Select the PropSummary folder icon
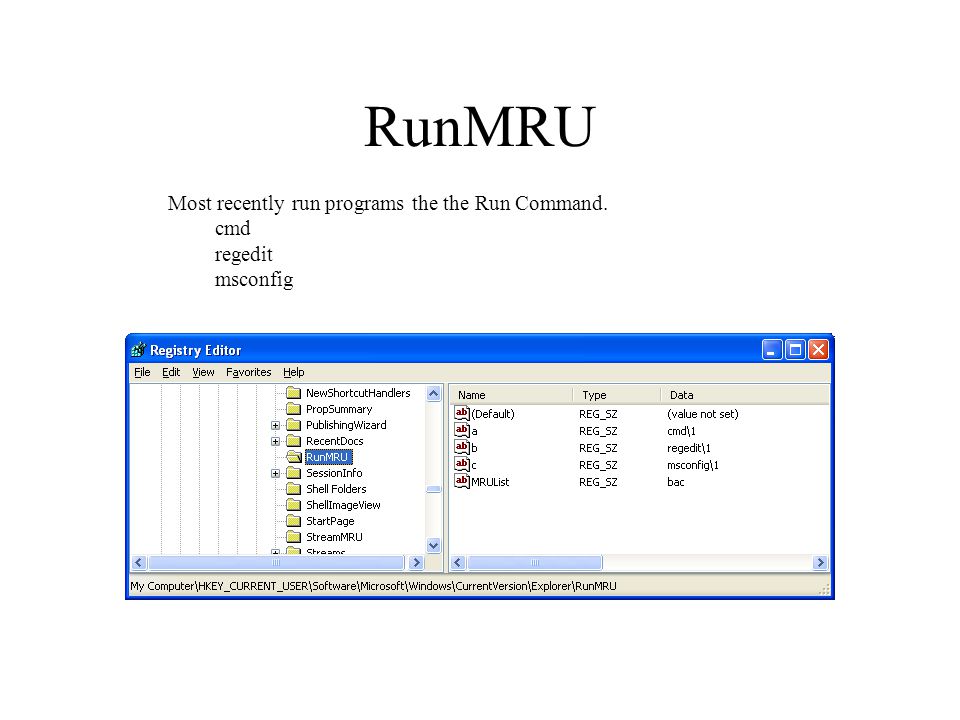Viewport: 960px width, 720px height. (x=294, y=409)
